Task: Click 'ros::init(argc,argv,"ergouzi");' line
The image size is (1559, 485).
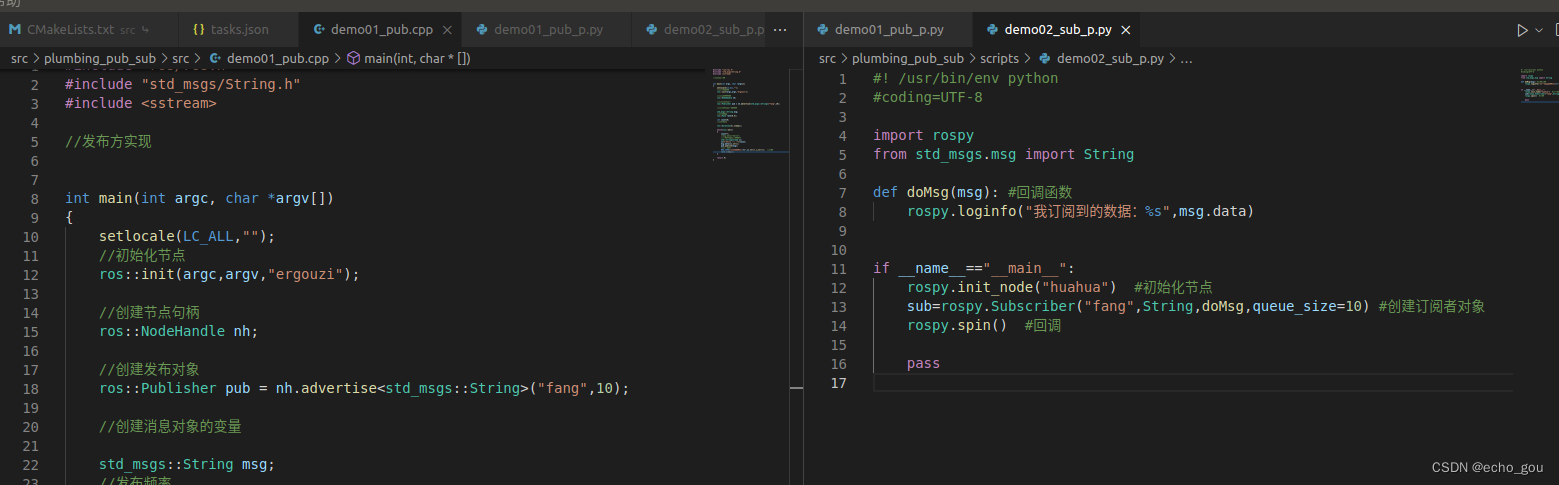Action: pos(229,274)
